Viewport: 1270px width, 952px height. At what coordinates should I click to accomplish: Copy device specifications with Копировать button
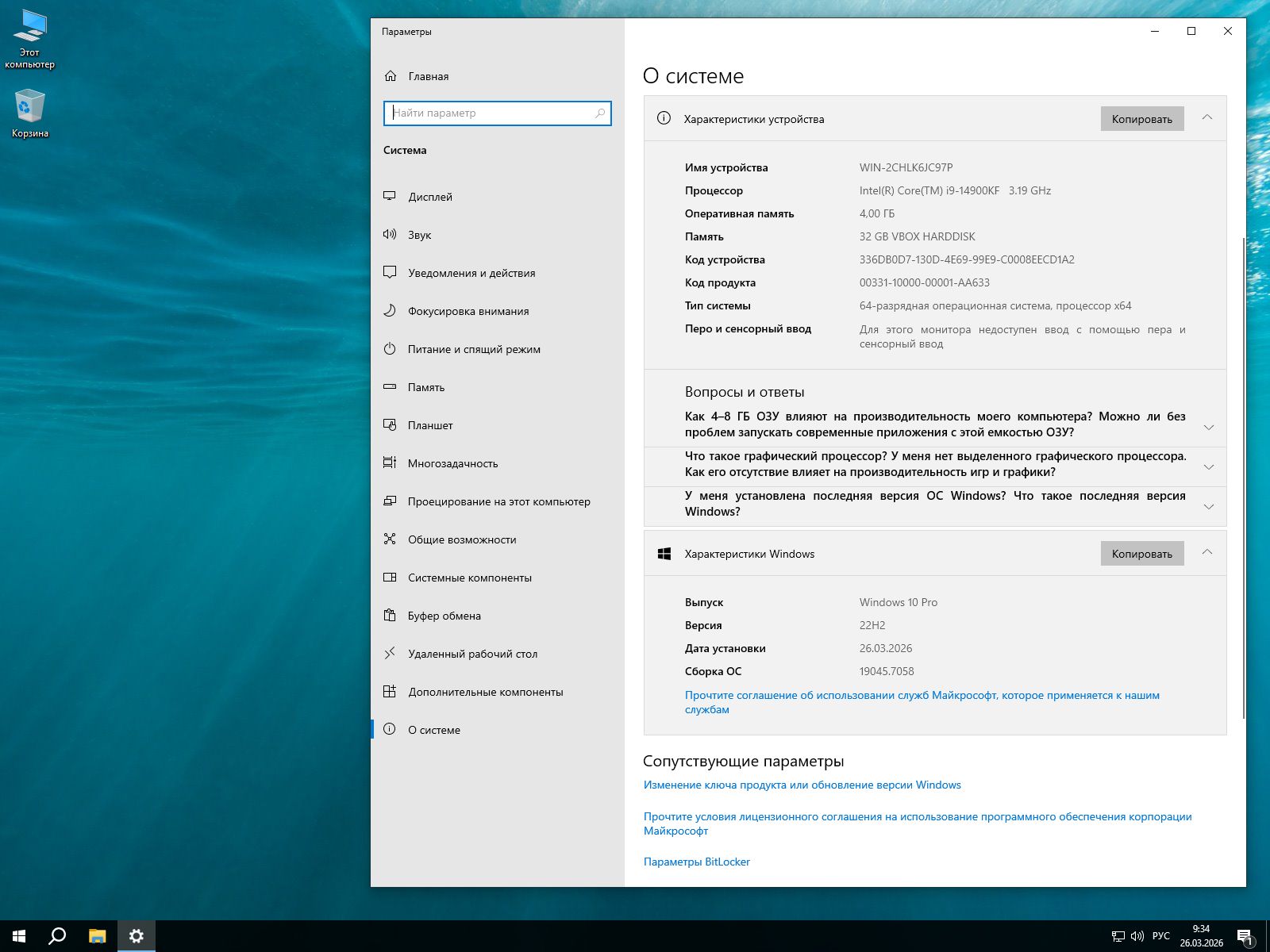(x=1141, y=119)
